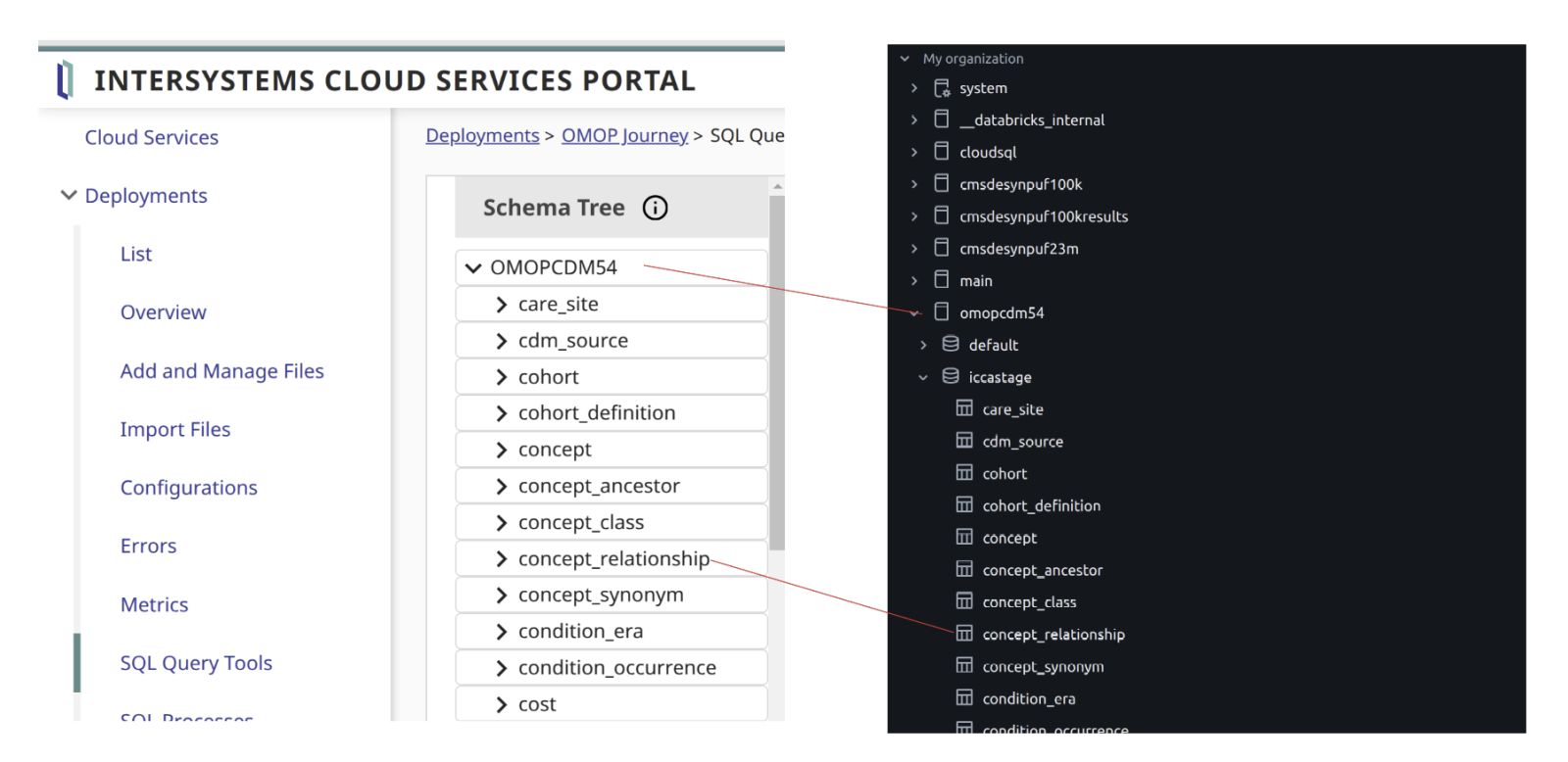The image size is (1568, 762).
Task: Click the concept_synonym table icon
Action: click(964, 666)
